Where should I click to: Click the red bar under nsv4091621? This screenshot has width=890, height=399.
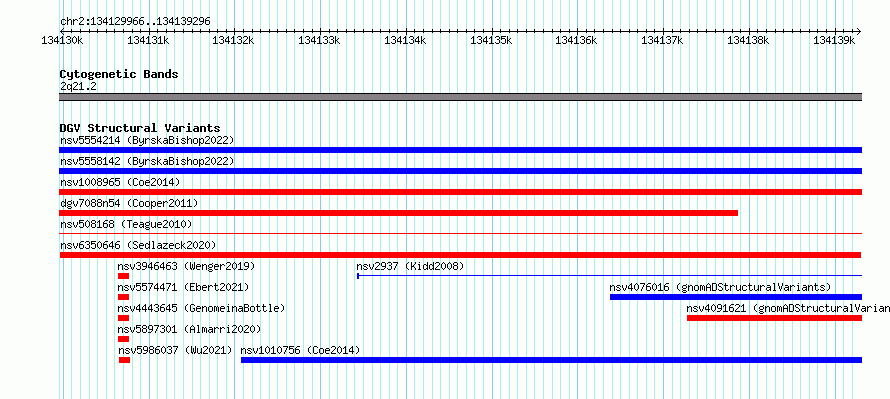pos(774,318)
